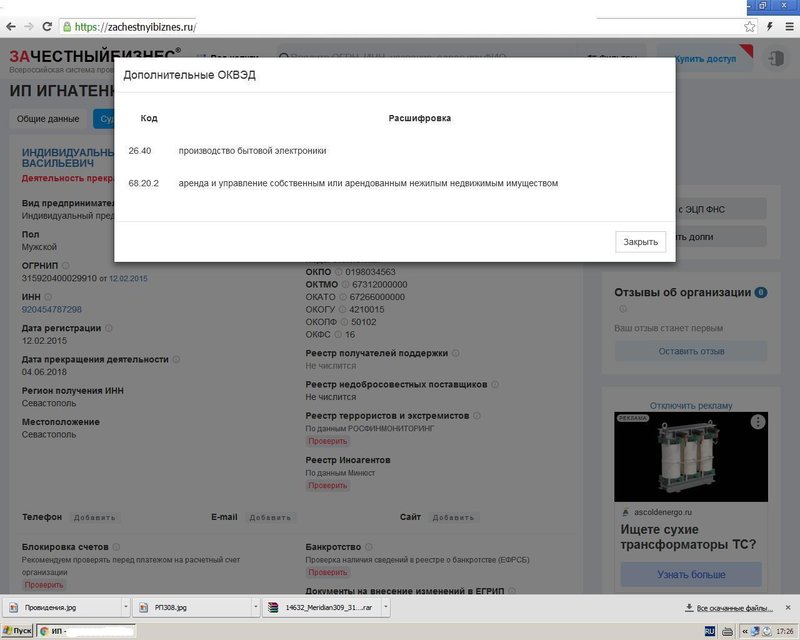
Task: Open options arrow for РП308.jpg download
Action: click(256, 607)
